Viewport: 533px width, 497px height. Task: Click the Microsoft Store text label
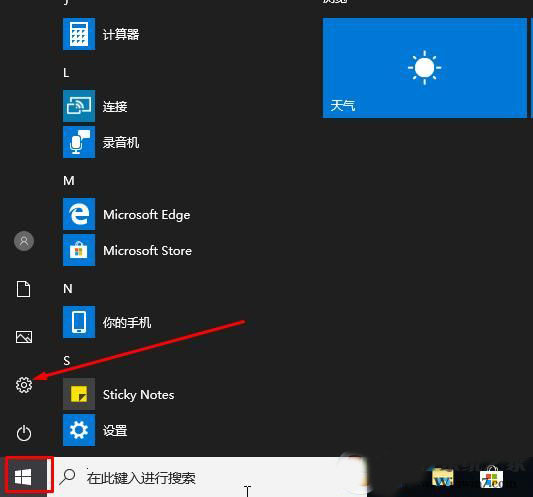coord(148,251)
